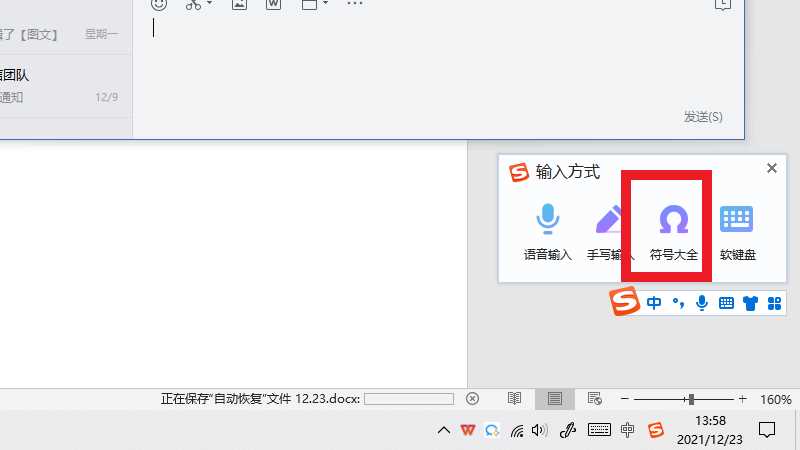800x450 pixels.
Task: Click microphone icon on Sogou IME bar
Action: [x=702, y=303]
